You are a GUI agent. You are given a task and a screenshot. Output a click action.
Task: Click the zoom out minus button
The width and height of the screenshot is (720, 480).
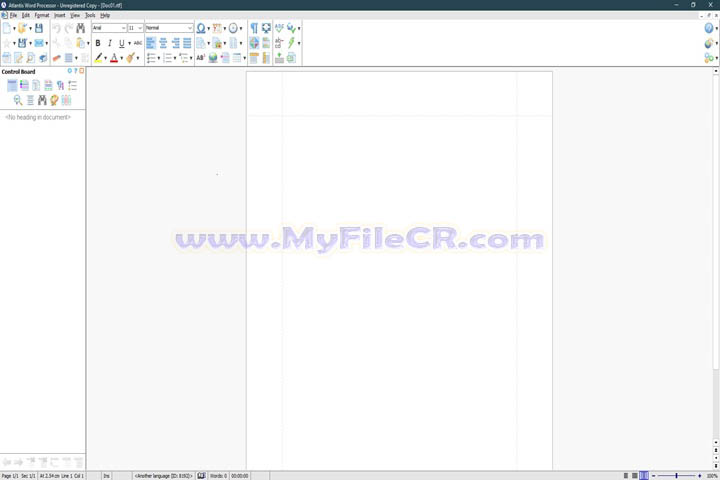653,476
